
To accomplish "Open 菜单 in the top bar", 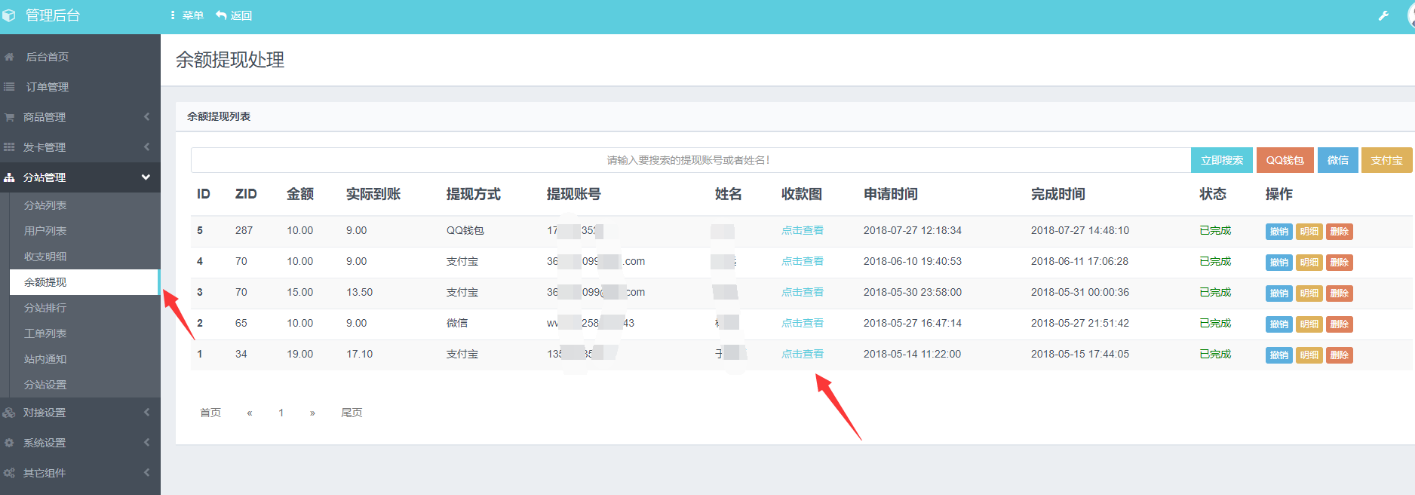I will point(187,16).
